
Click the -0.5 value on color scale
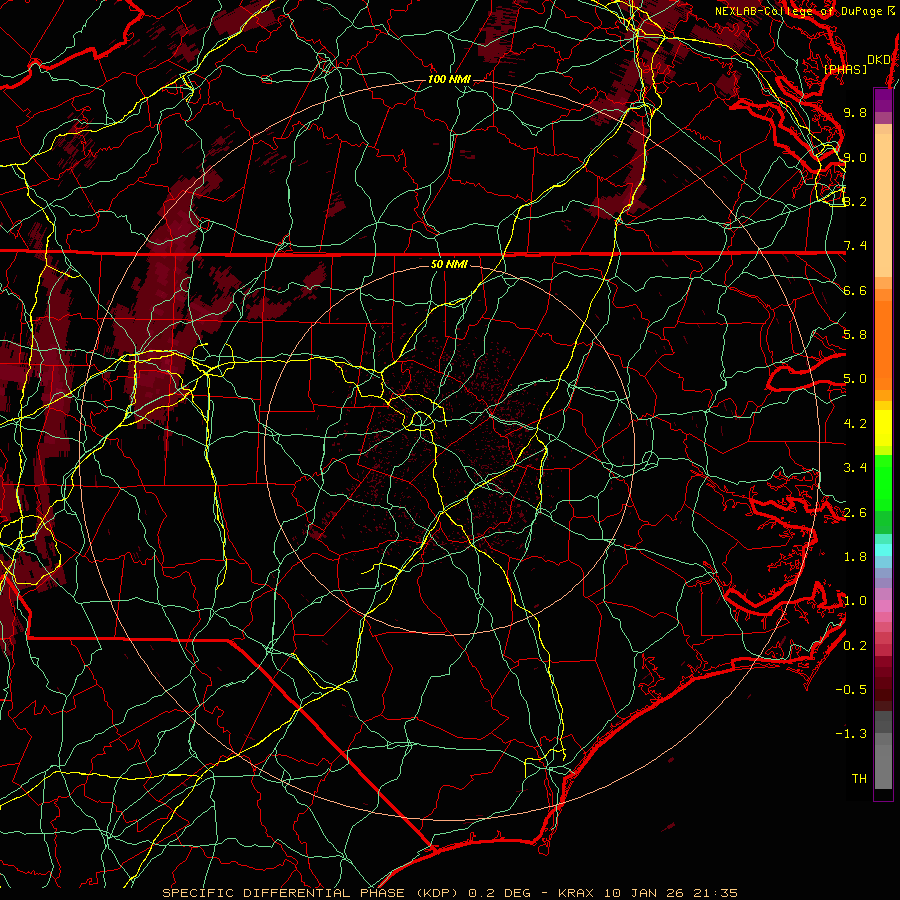click(x=851, y=690)
